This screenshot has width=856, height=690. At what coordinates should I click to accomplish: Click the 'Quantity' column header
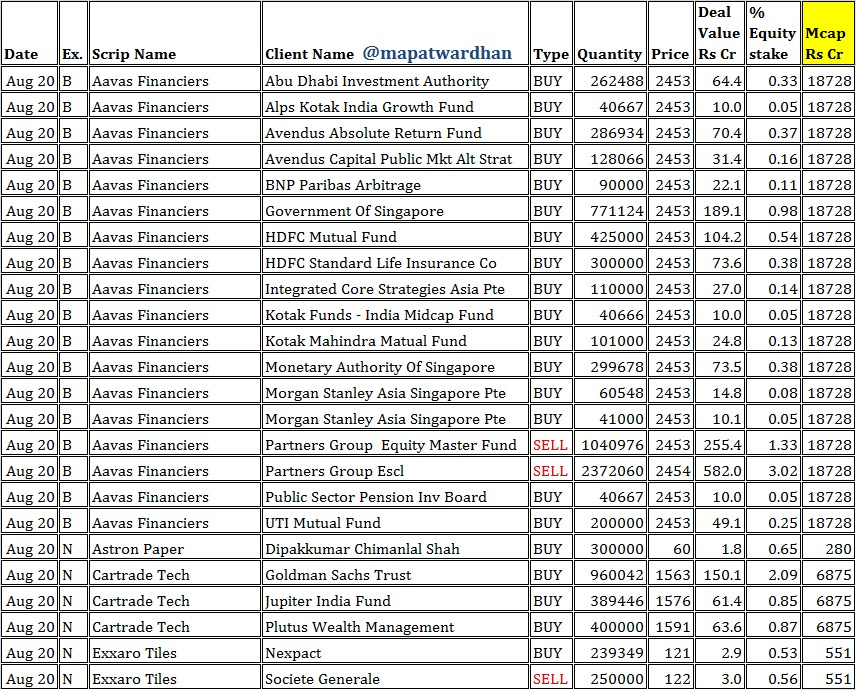610,33
